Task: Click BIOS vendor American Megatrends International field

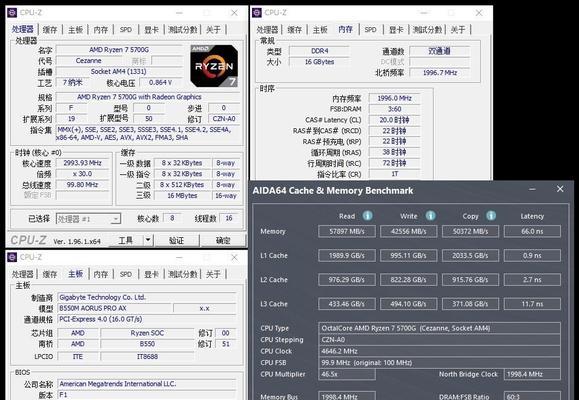Action: click(x=147, y=384)
